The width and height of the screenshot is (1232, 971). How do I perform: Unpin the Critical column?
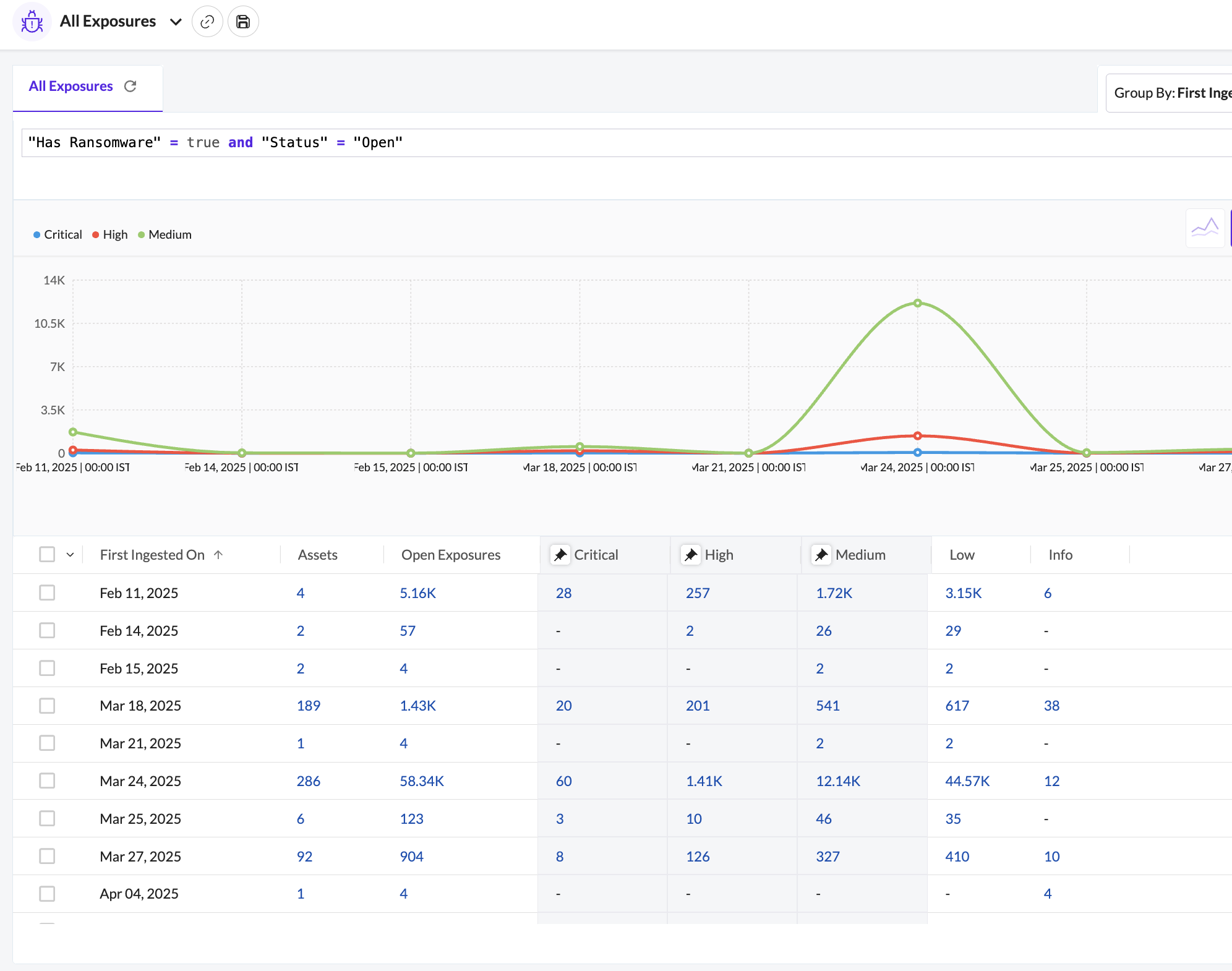(x=560, y=555)
